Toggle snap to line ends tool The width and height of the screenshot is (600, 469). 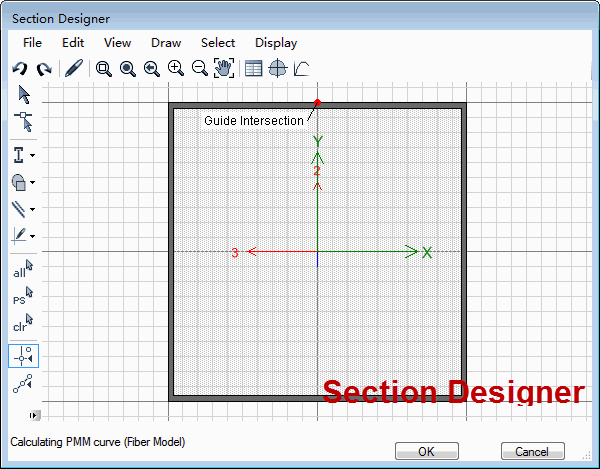pos(23,383)
